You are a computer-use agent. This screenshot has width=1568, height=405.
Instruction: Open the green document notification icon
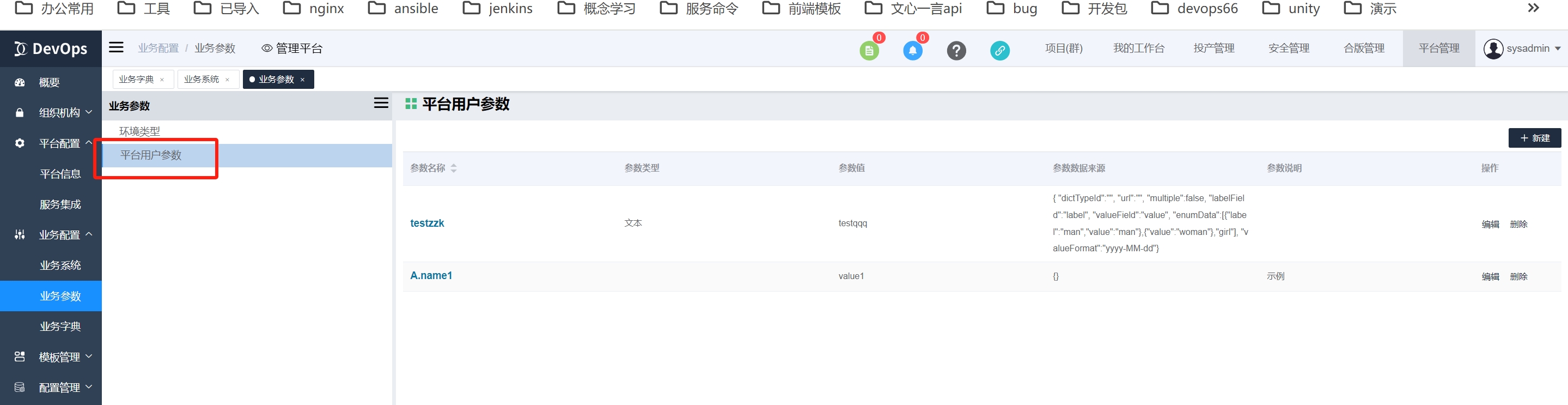pyautogui.click(x=869, y=51)
